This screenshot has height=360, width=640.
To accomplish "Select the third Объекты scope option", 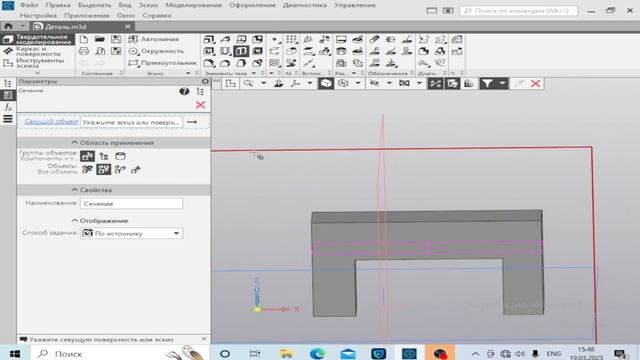I will 120,169.
